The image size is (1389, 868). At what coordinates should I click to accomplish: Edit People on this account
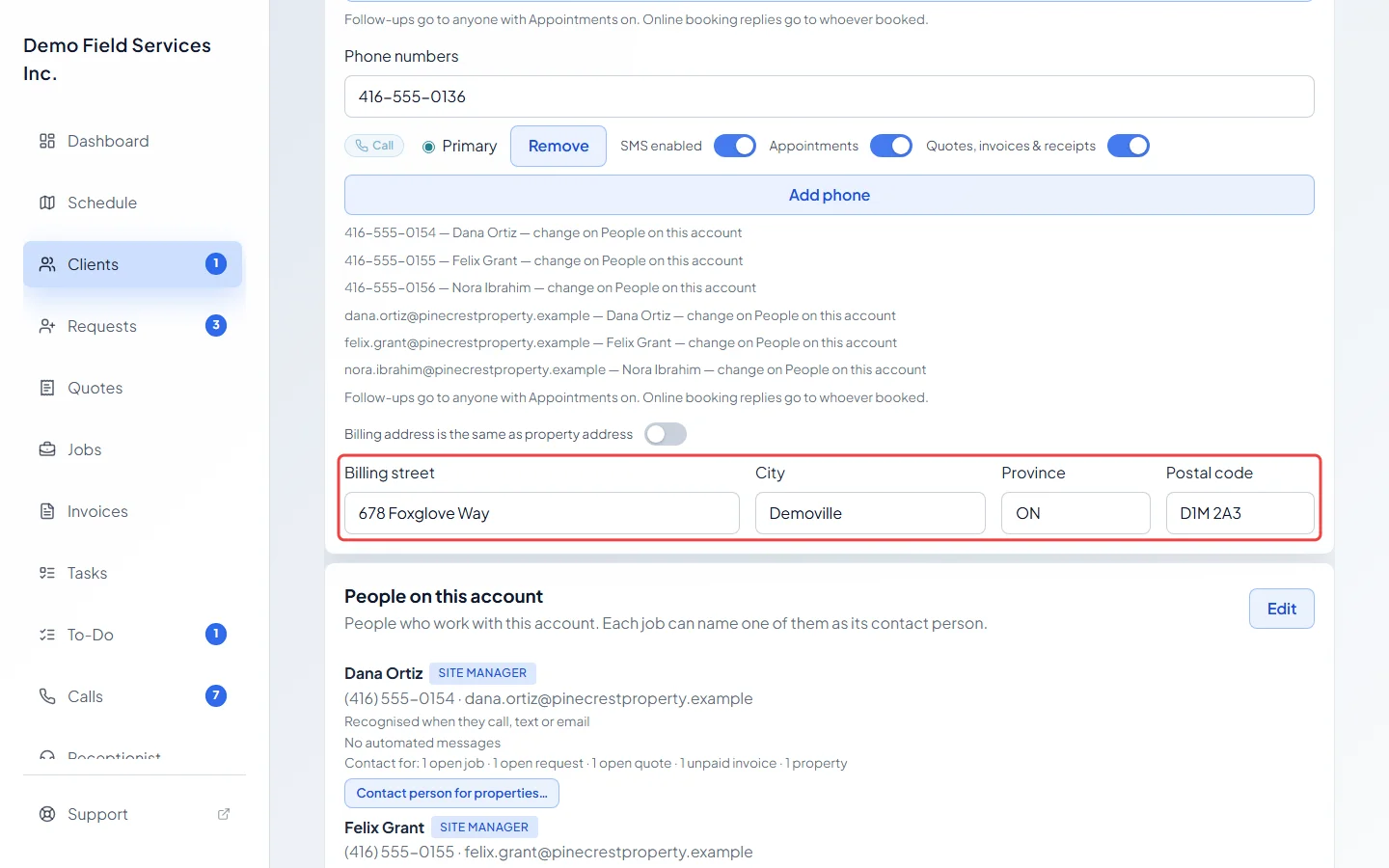1282,609
